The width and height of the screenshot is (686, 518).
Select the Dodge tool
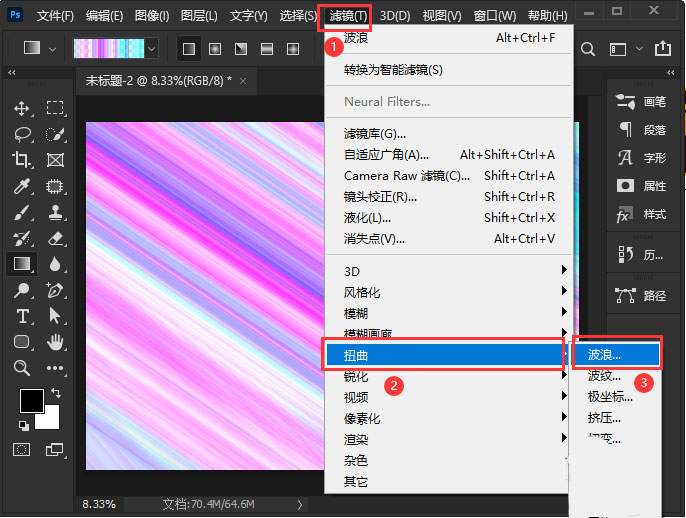coord(21,290)
